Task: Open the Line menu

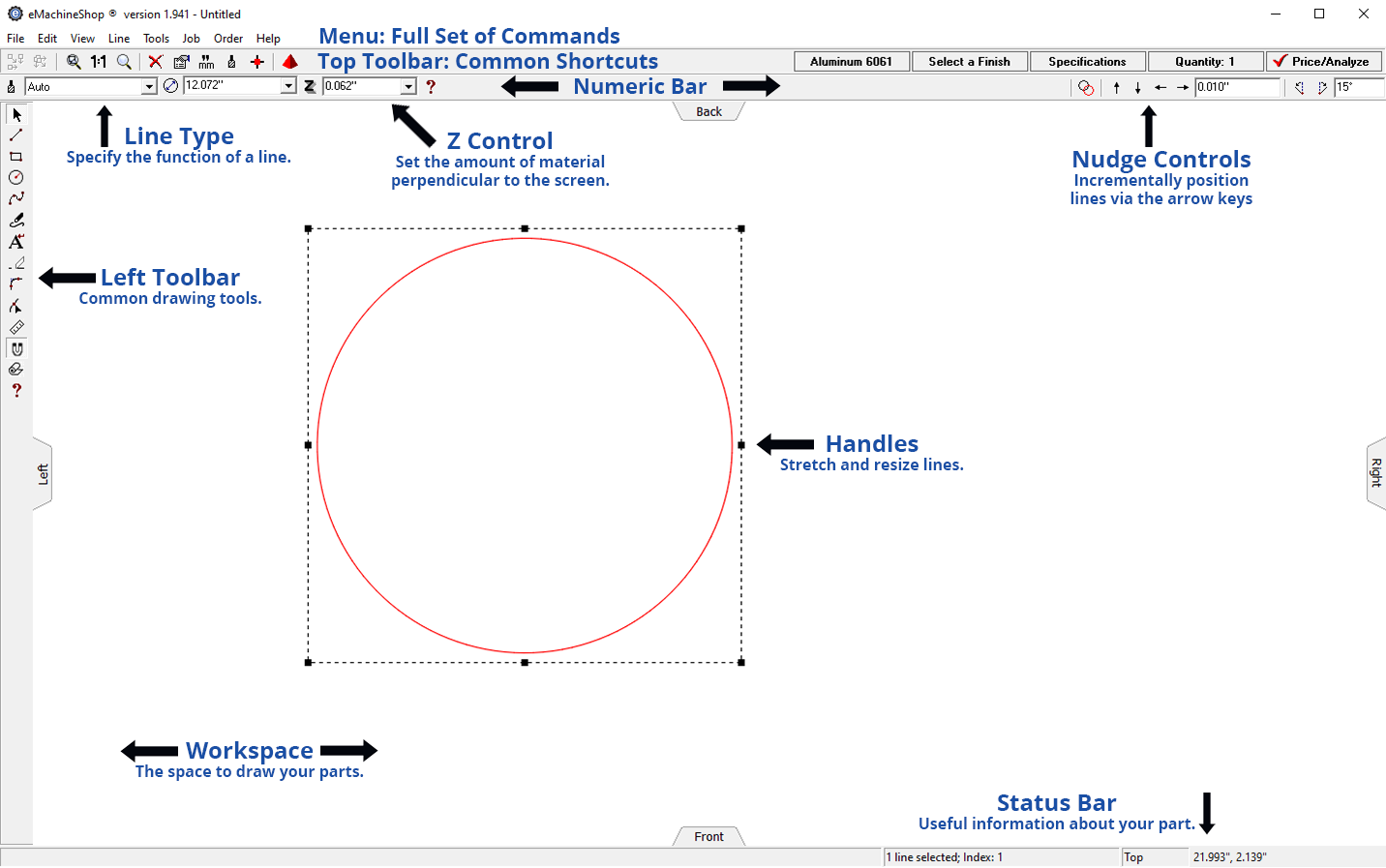Action: [119, 39]
